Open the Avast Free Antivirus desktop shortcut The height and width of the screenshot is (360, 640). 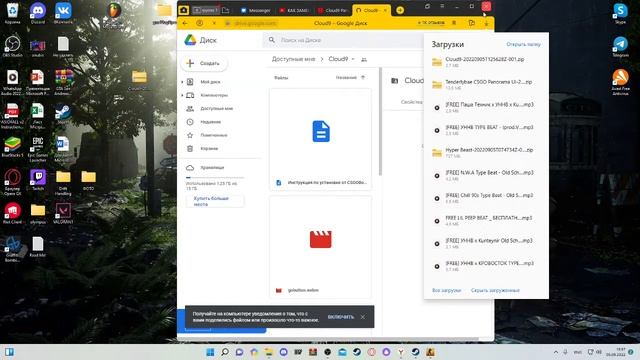tap(620, 82)
